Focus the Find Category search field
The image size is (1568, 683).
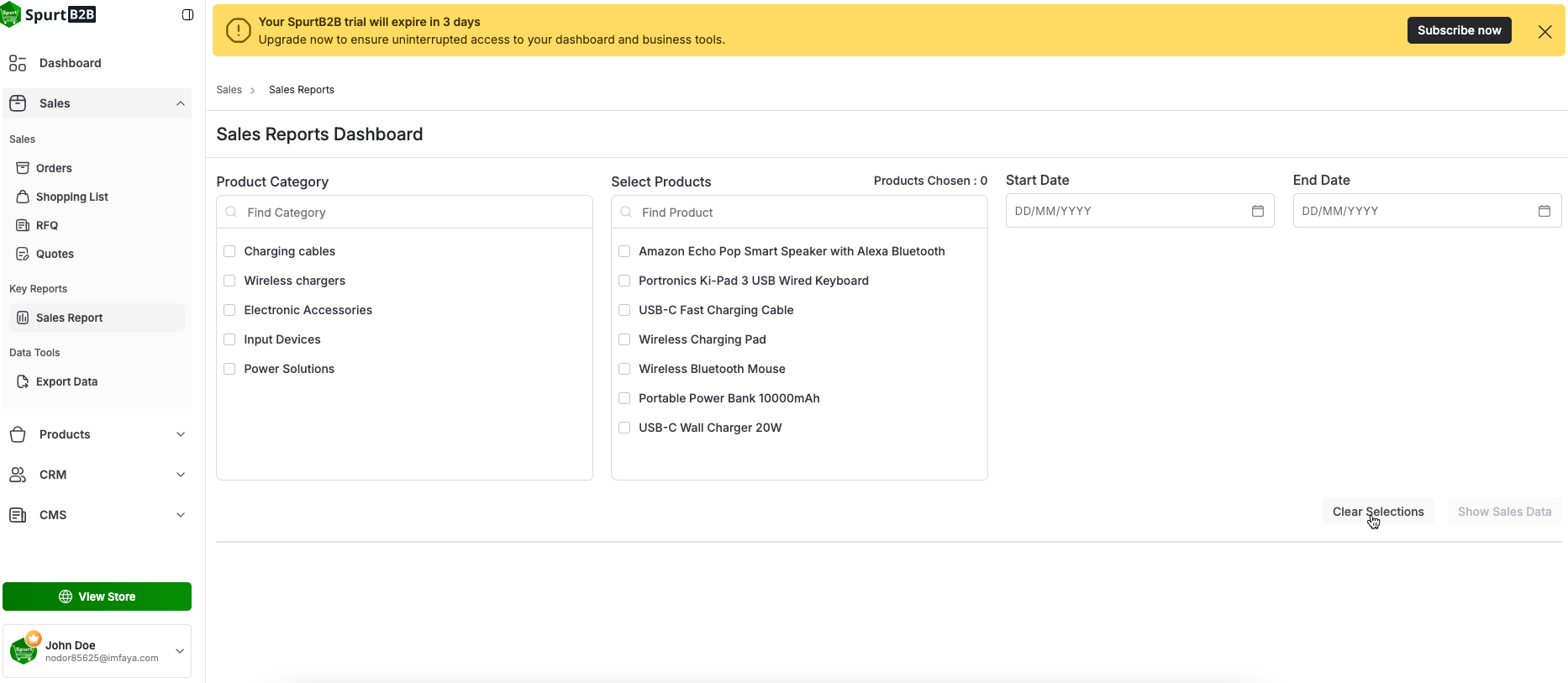(404, 213)
